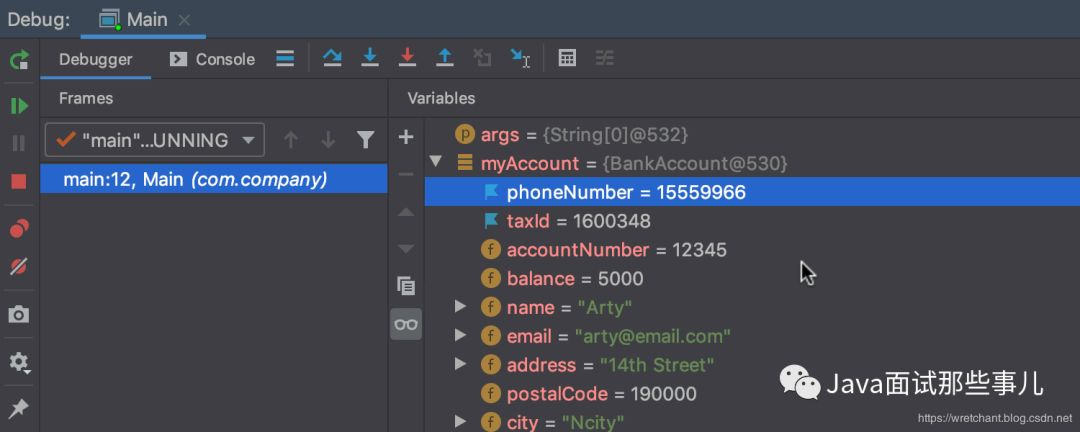Click the Step Out icon

(x=445, y=59)
